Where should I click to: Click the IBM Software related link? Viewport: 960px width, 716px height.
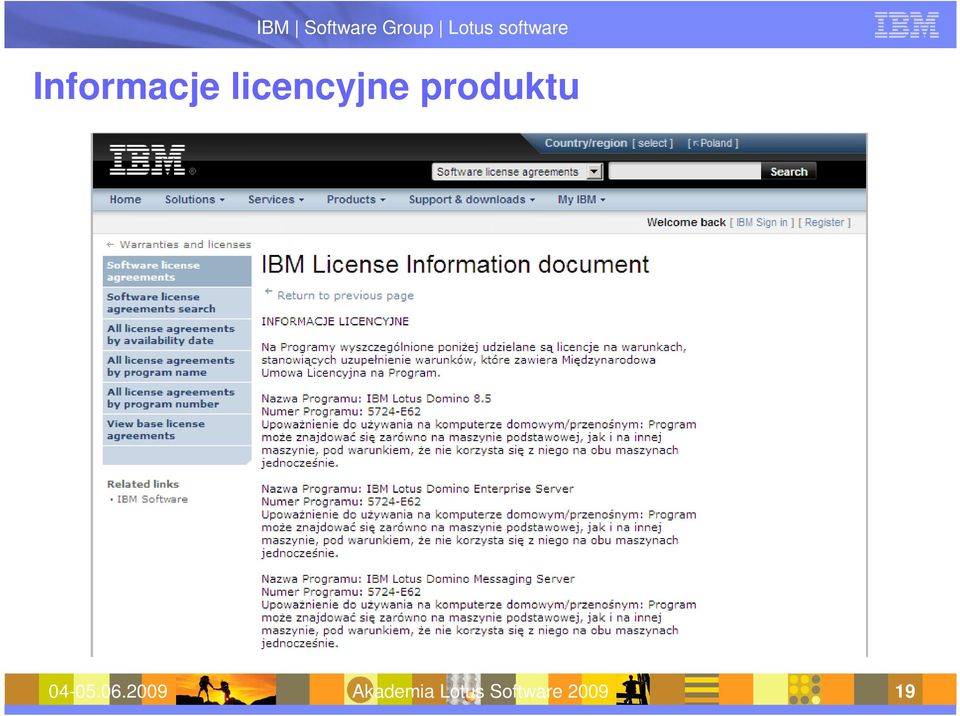click(152, 499)
